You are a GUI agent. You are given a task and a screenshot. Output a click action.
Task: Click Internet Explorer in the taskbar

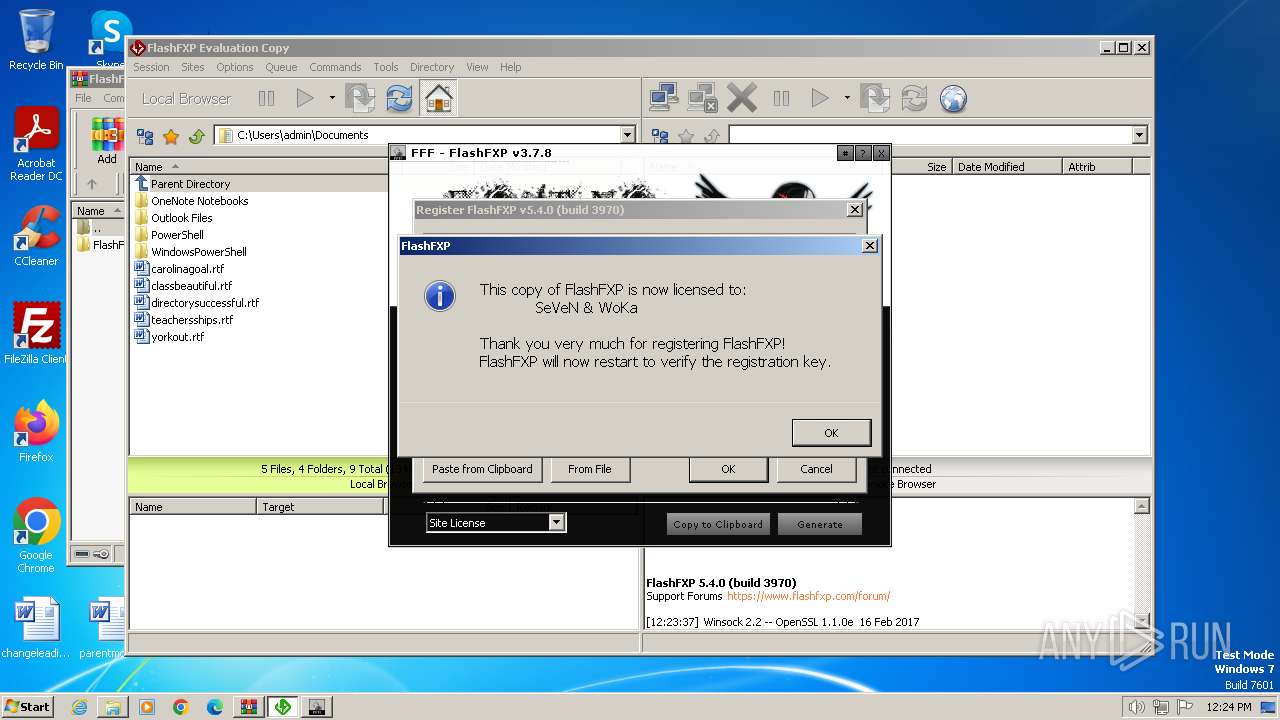pos(79,707)
